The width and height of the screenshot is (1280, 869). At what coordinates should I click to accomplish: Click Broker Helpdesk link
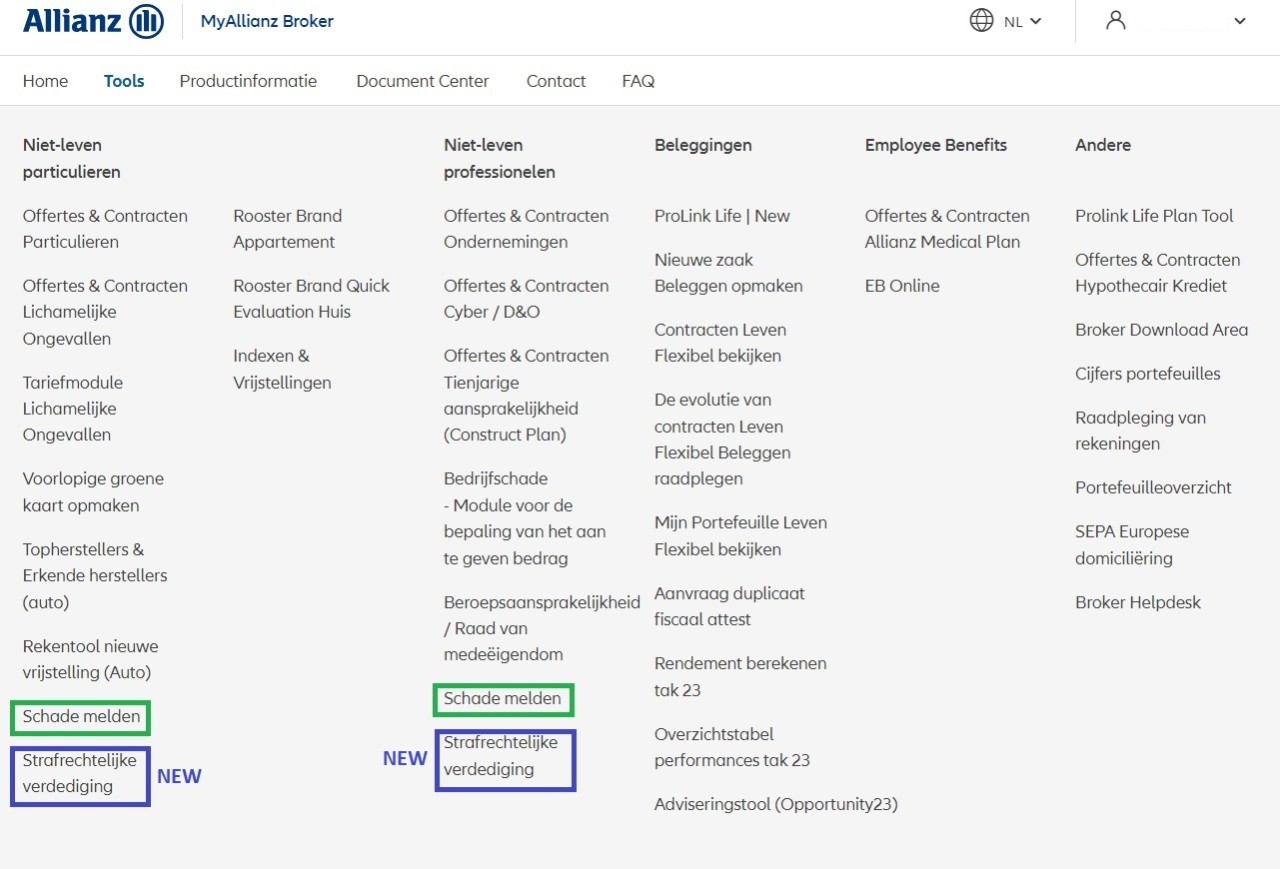point(1138,602)
